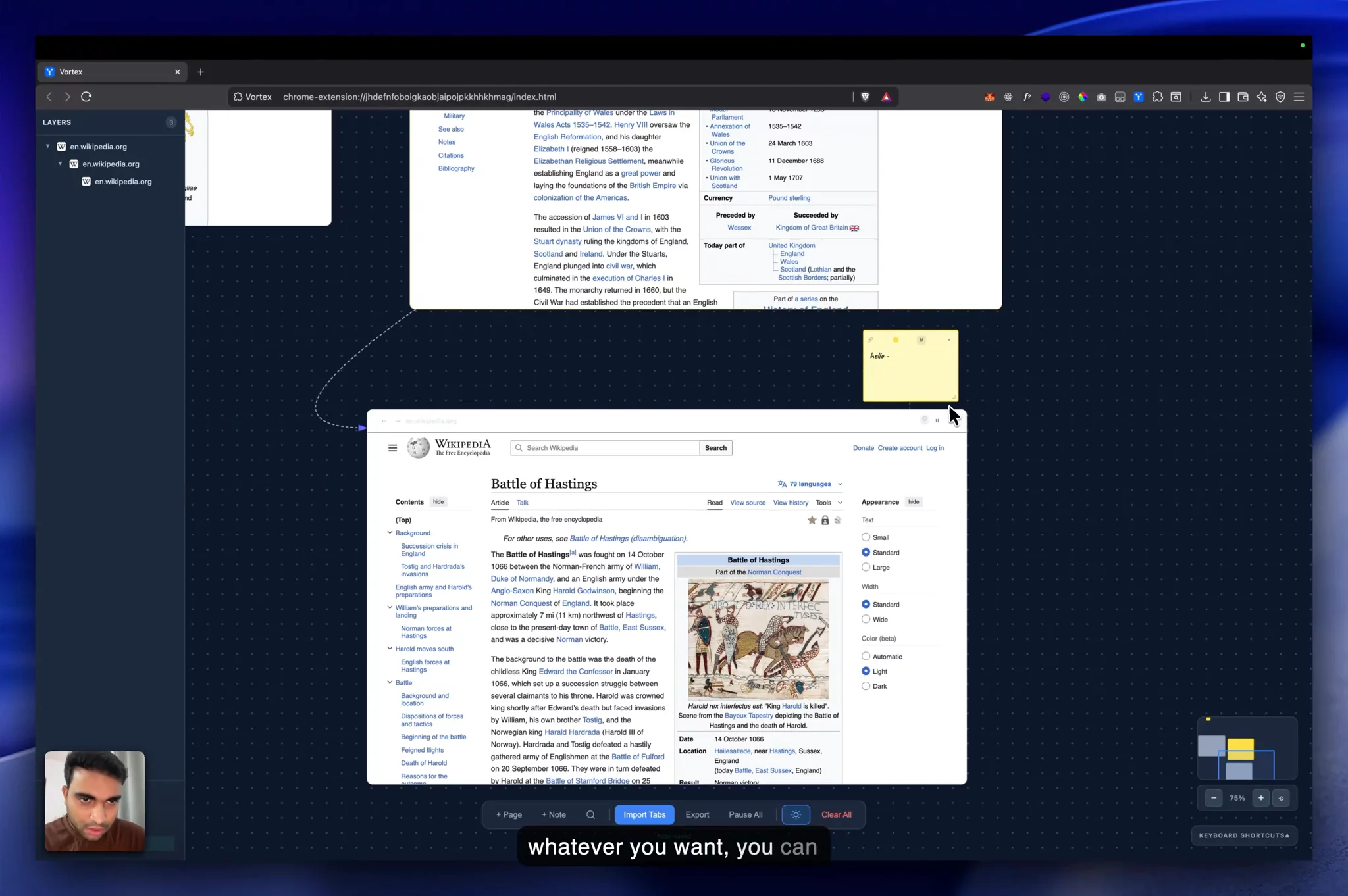Image resolution: width=1348 pixels, height=896 pixels.
Task: Collapse Background section in Contents
Action: pos(390,532)
